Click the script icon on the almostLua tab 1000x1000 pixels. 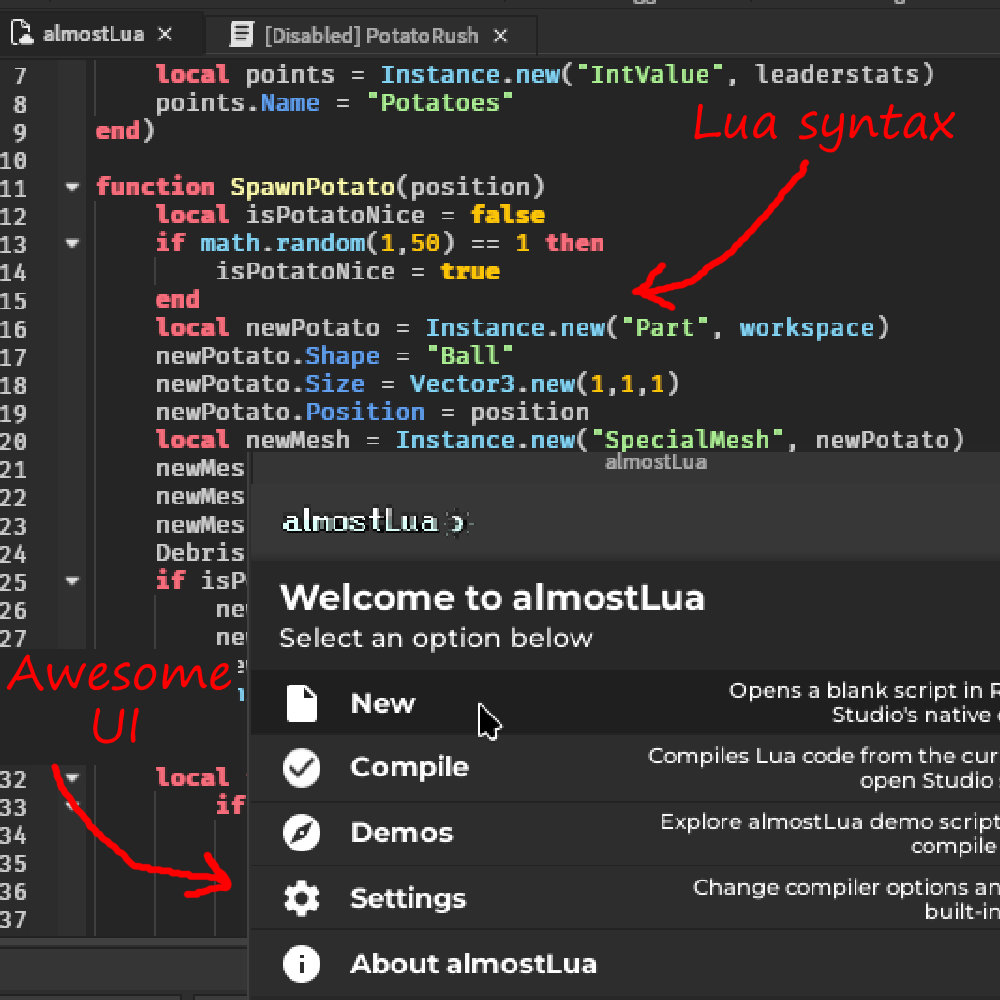[22, 32]
